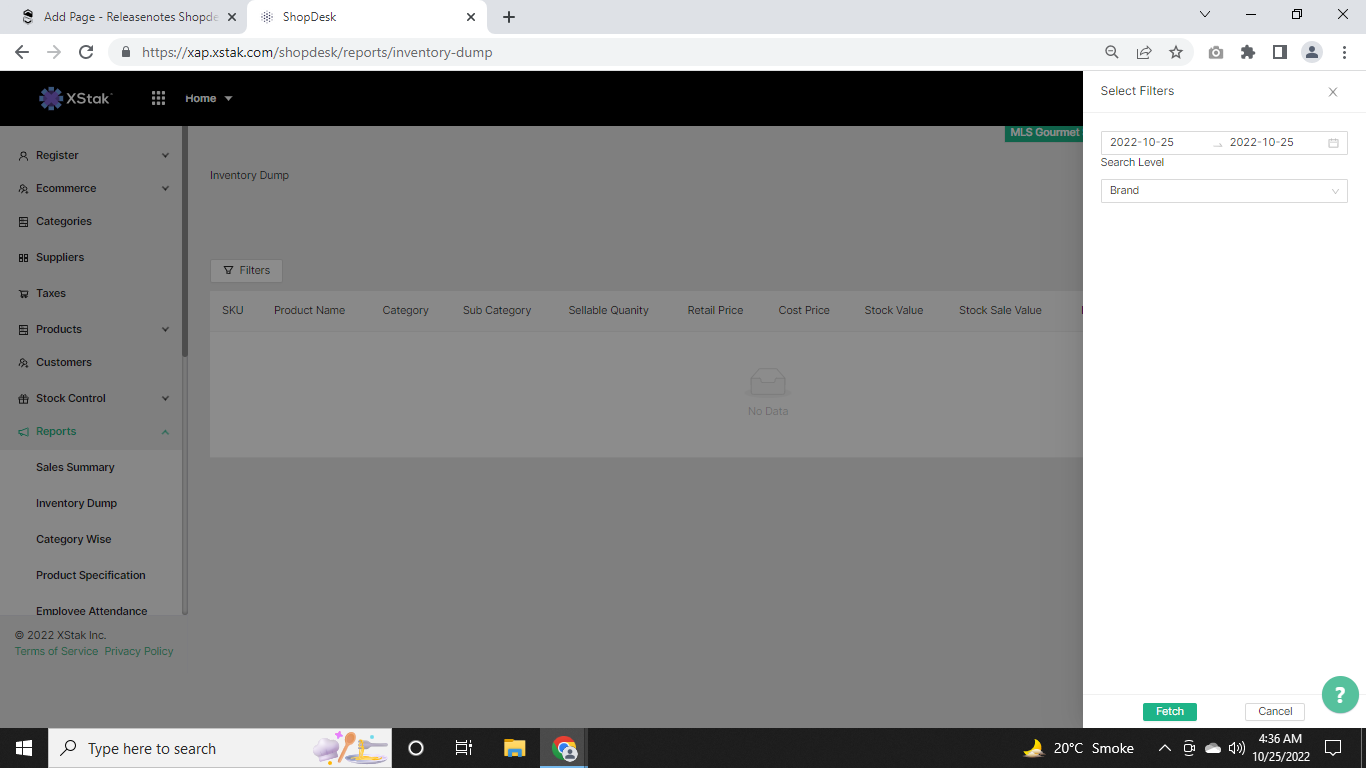Go to Customers in the sidebar

(64, 362)
